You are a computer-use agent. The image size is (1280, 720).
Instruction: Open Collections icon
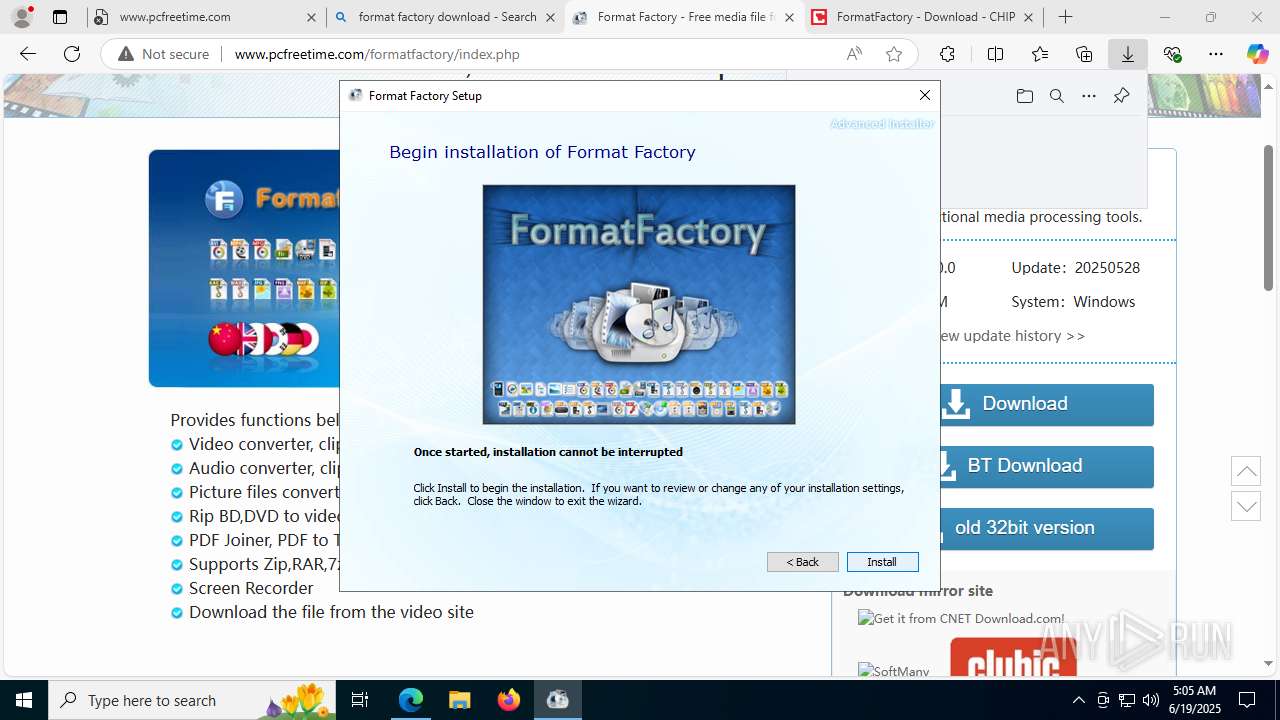1084,54
